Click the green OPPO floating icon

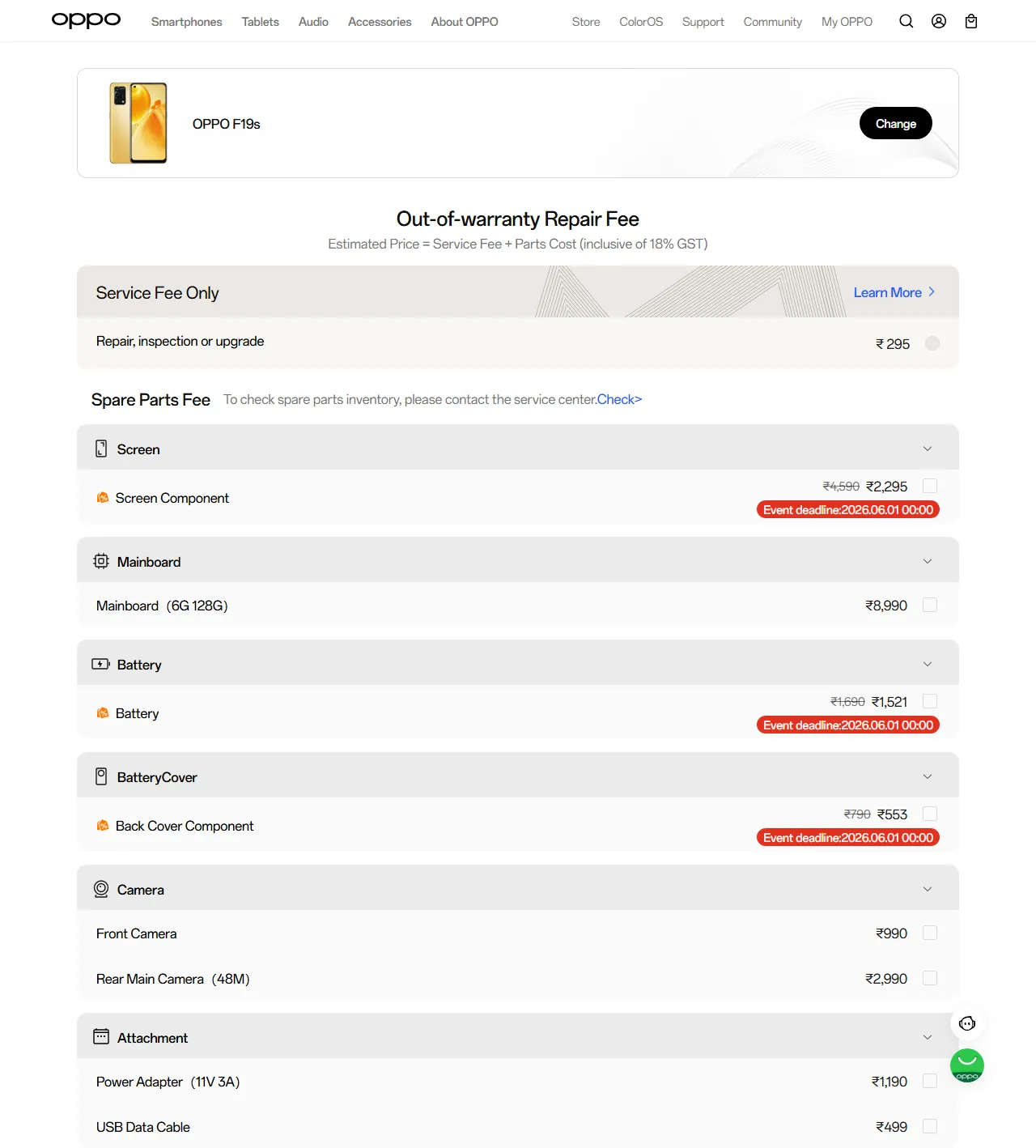[967, 1065]
